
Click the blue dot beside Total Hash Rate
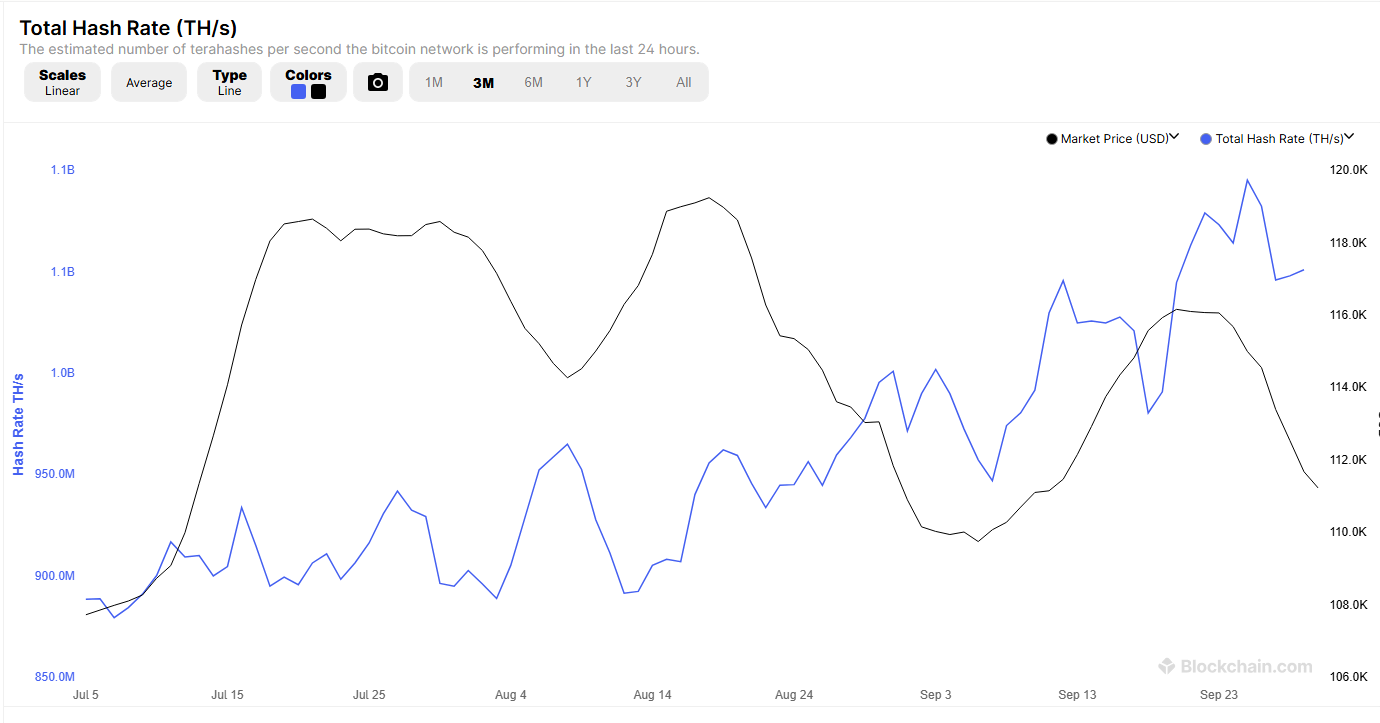point(1206,139)
